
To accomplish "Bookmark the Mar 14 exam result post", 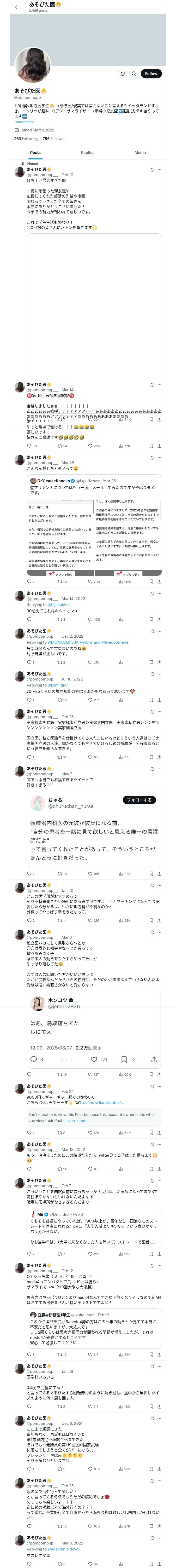I will tap(151, 446).
